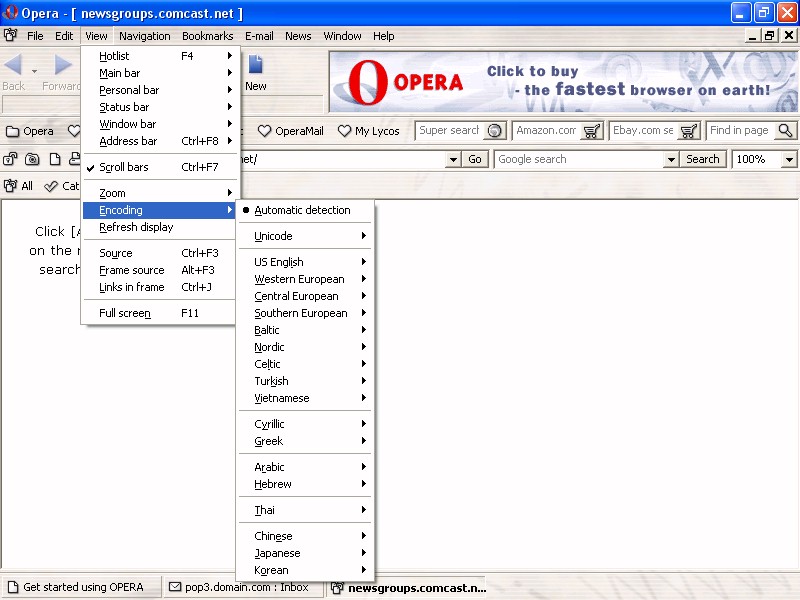Click the Ebay.com shopping cart icon

pos(689,131)
